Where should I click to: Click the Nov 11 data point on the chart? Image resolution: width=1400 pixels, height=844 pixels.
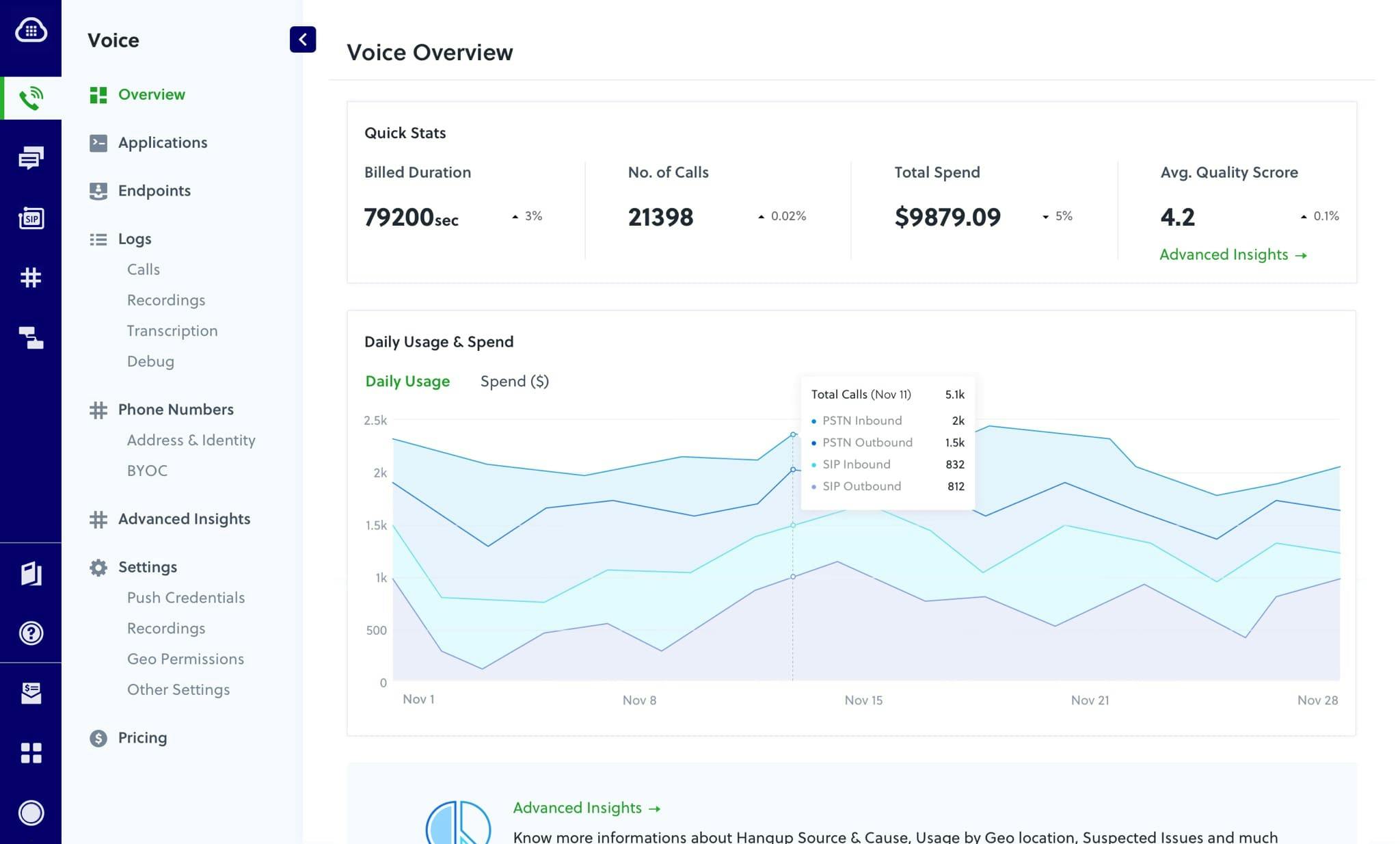792,433
